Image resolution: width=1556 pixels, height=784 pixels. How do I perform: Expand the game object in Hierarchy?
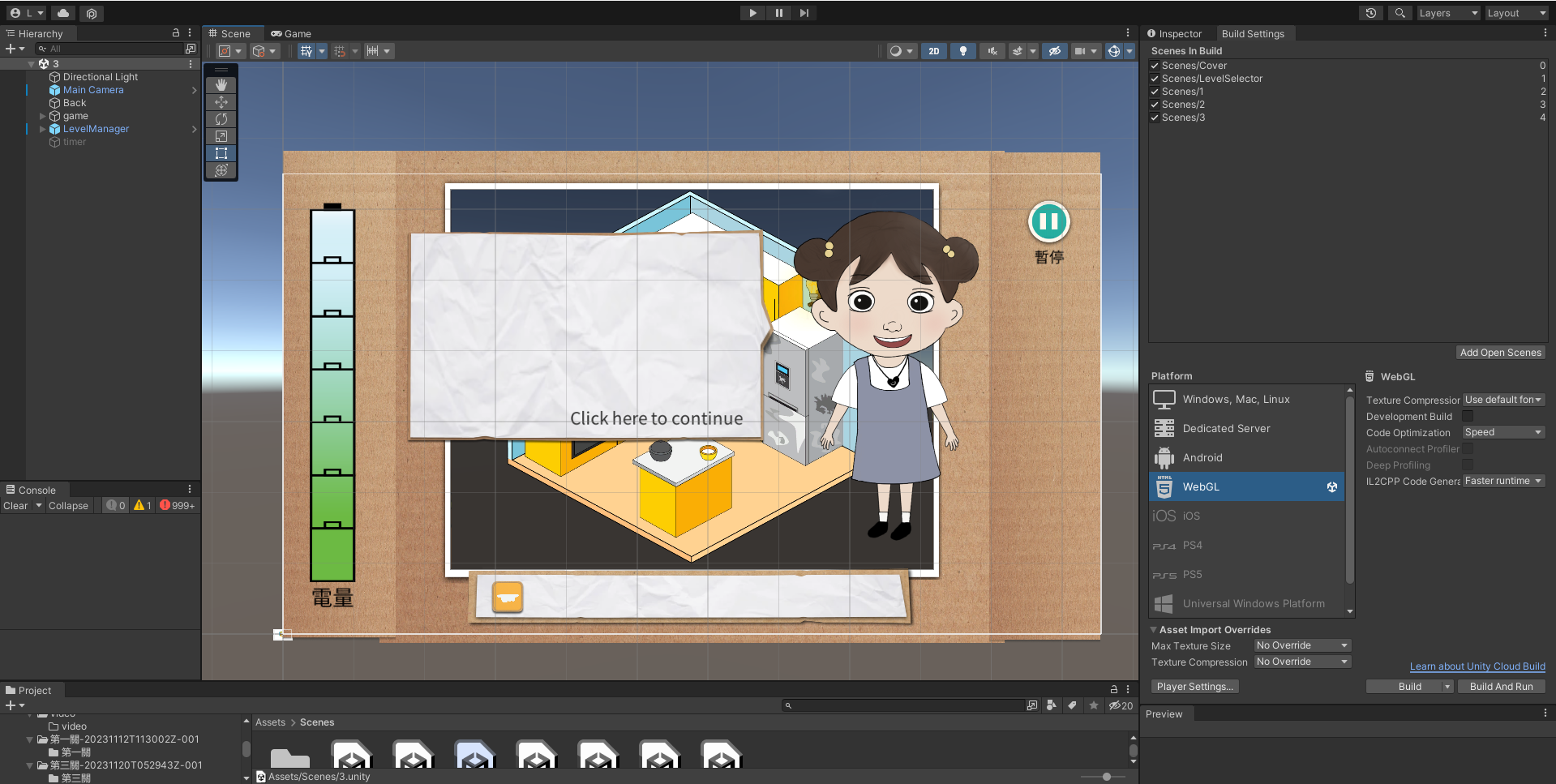[x=43, y=116]
